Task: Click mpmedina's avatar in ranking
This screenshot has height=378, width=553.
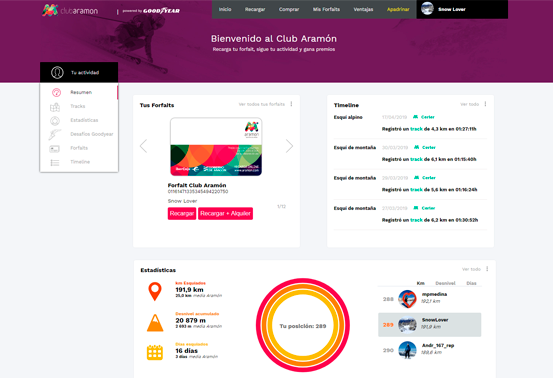Action: [x=407, y=299]
